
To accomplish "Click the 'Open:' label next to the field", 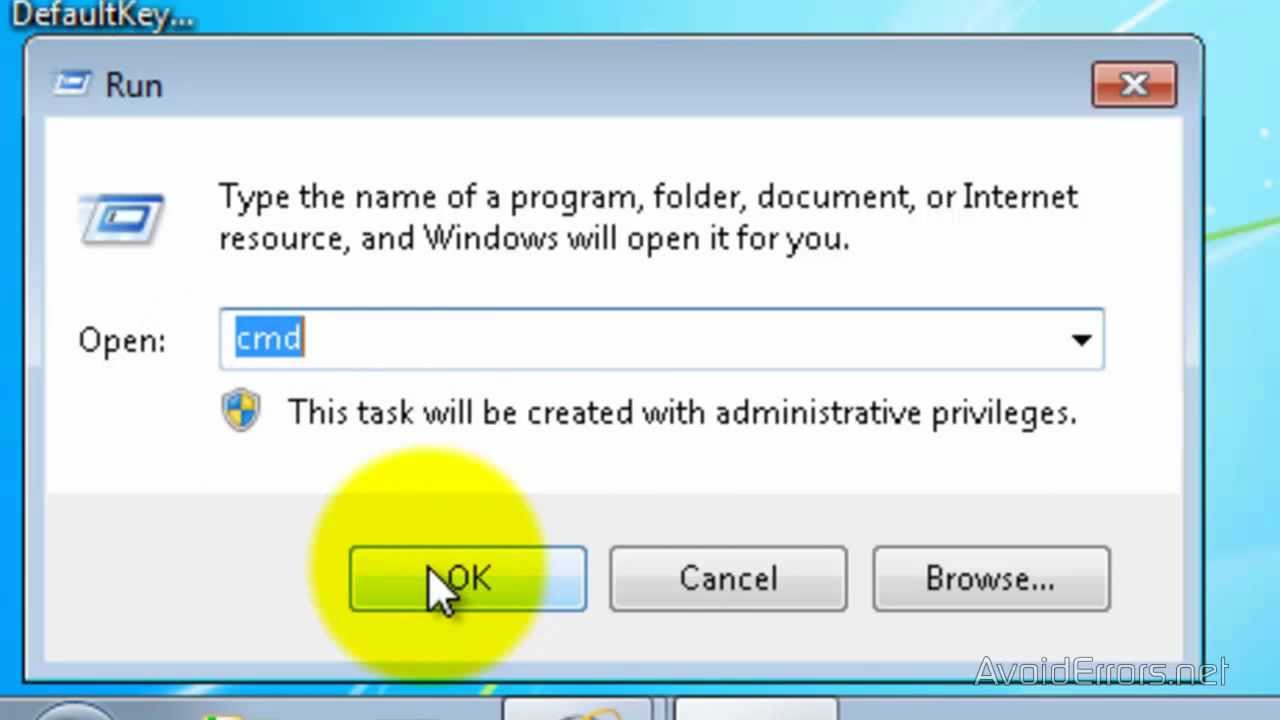I will [x=122, y=340].
